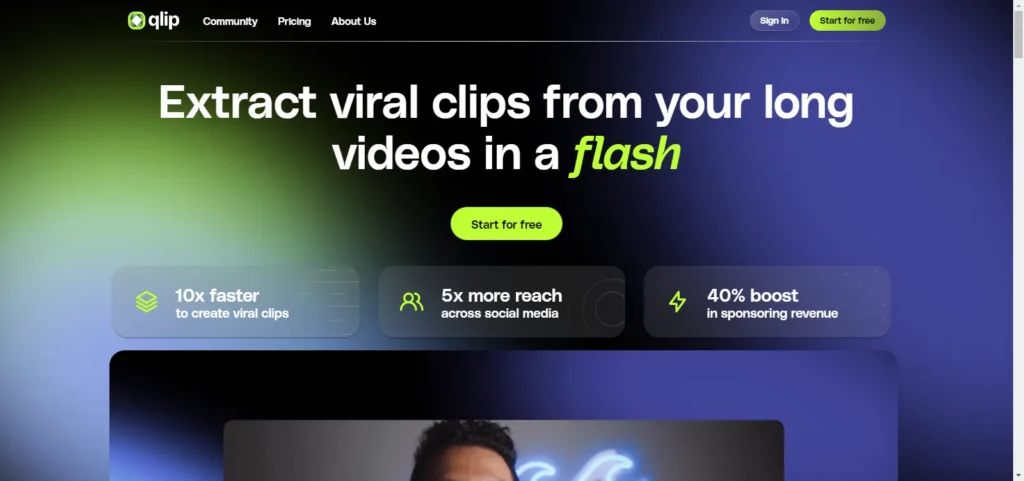This screenshot has height=481, width=1024.
Task: Click the large Start for free hero button
Action: pyautogui.click(x=506, y=224)
